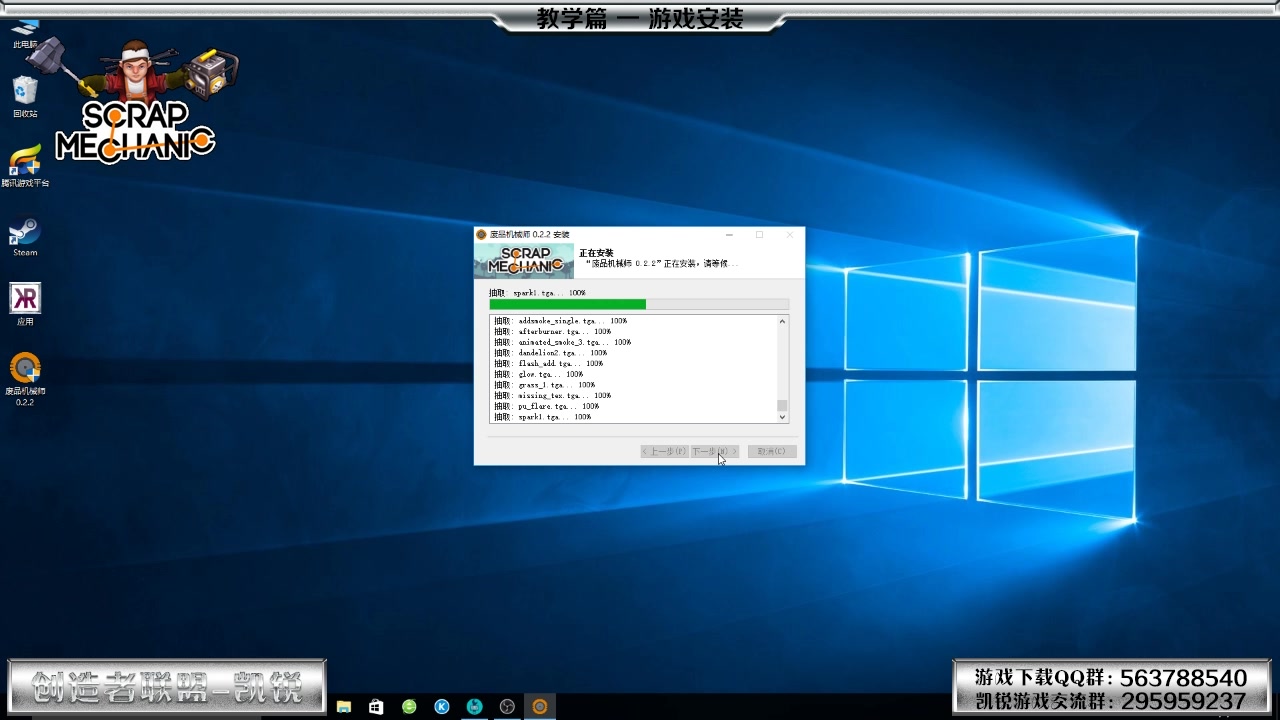Launch Steam from the desktop icon
Image resolution: width=1280 pixels, height=720 pixels.
(25, 238)
